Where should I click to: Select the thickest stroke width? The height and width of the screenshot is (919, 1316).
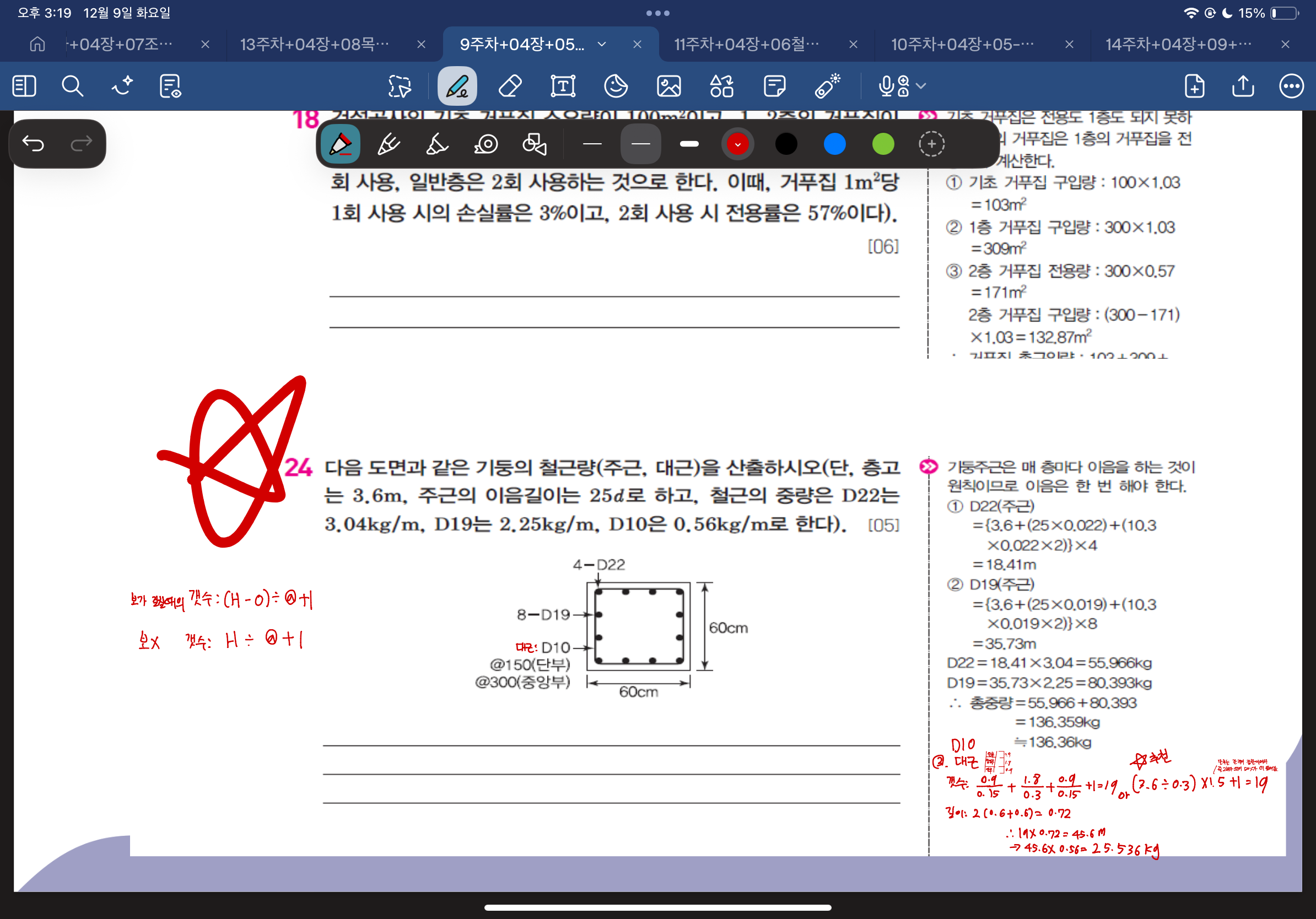689,144
